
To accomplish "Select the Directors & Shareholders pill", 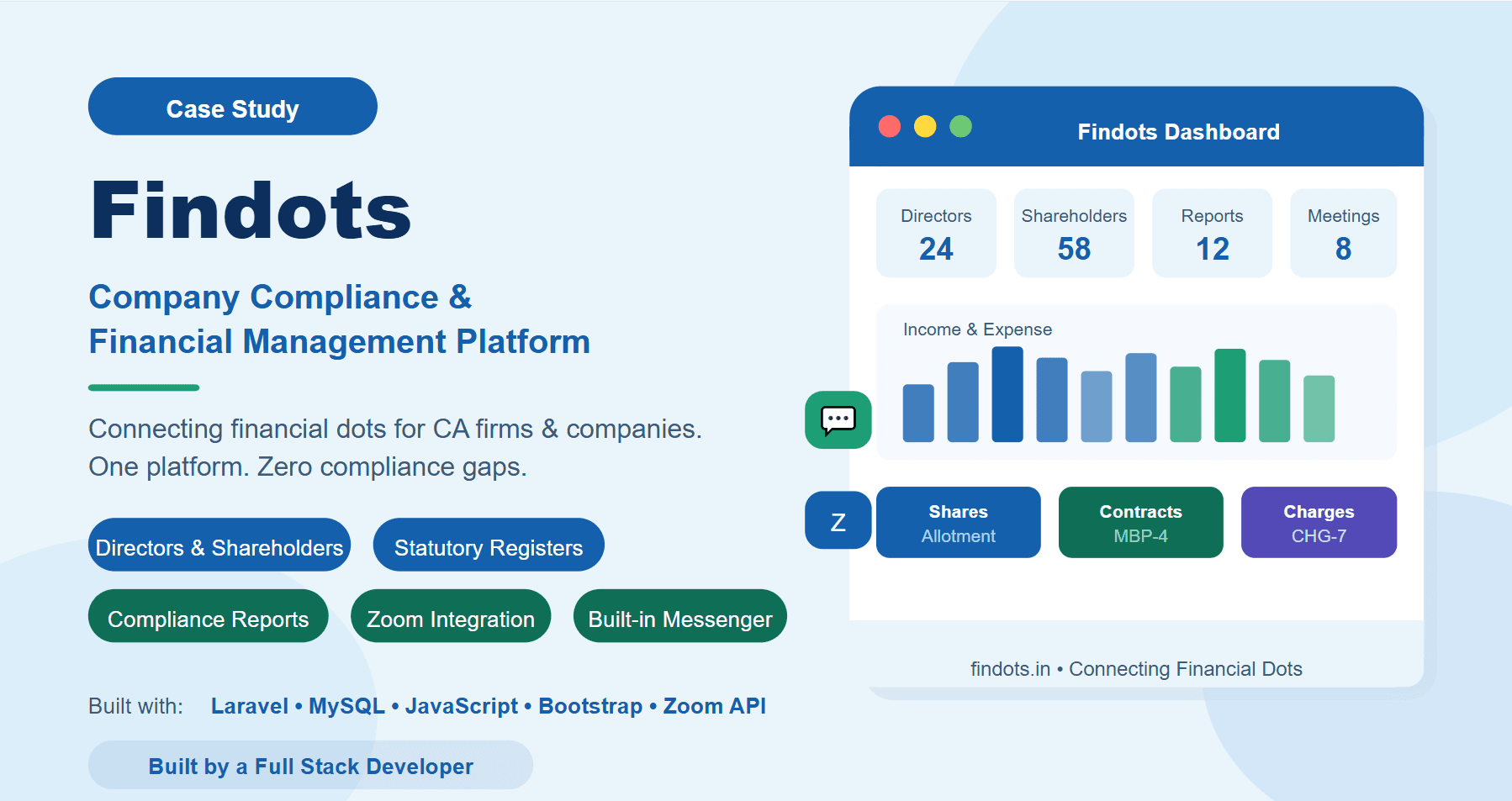I will 219,545.
